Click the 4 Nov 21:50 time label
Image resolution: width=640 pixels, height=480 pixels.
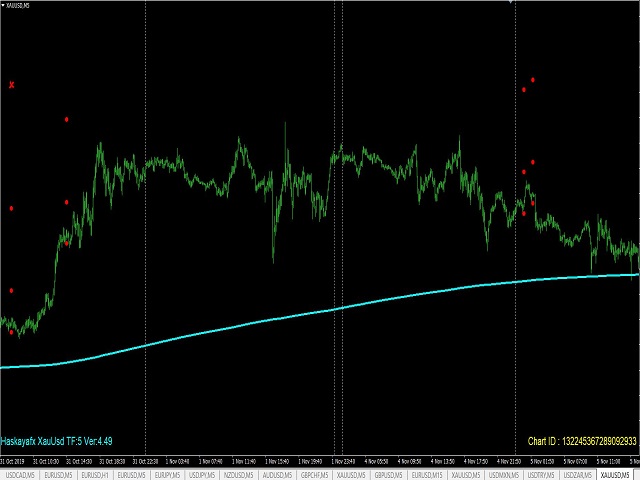[509, 462]
